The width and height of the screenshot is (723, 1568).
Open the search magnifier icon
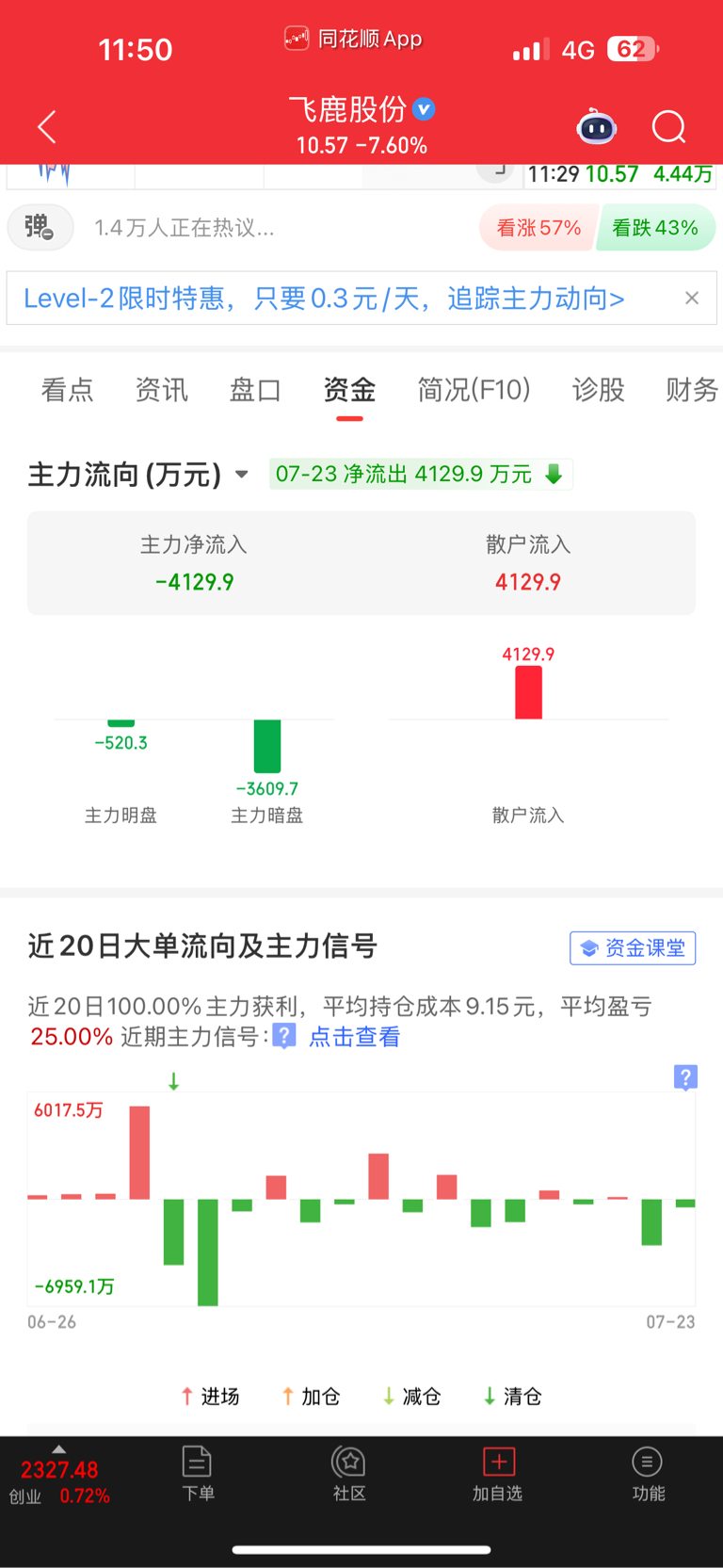(669, 127)
